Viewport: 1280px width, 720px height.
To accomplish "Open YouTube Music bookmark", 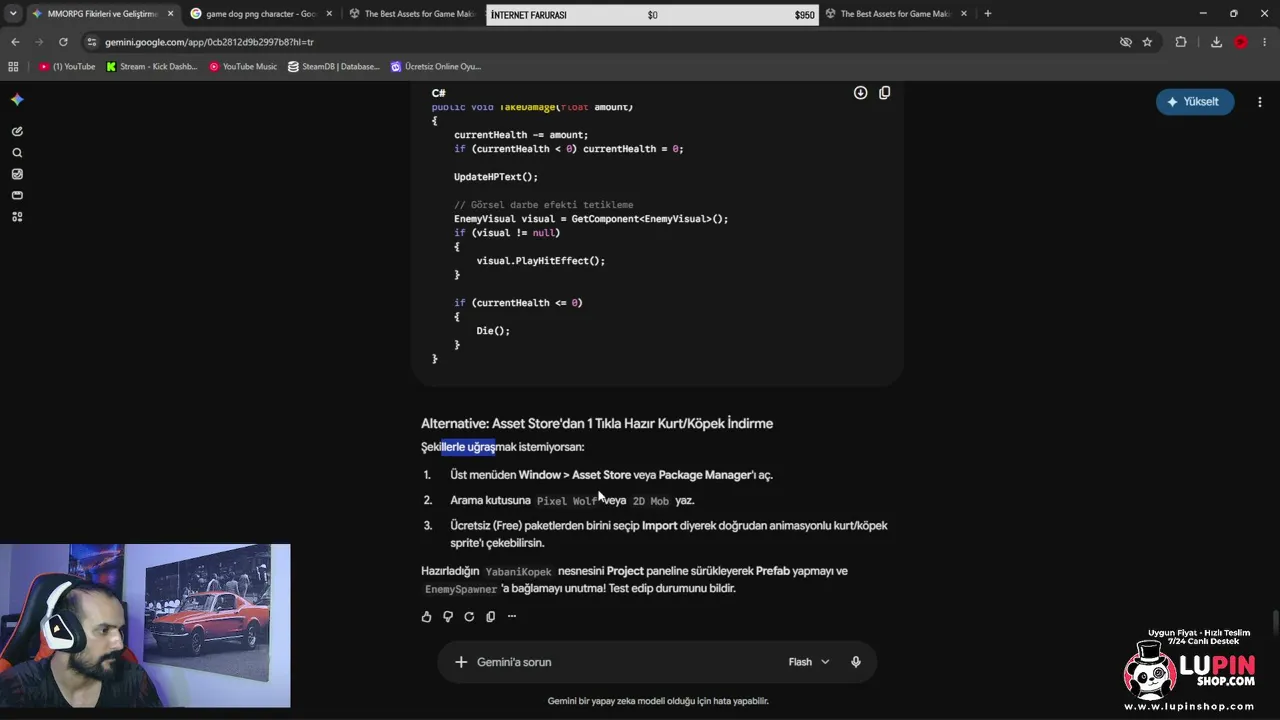I will click(243, 67).
